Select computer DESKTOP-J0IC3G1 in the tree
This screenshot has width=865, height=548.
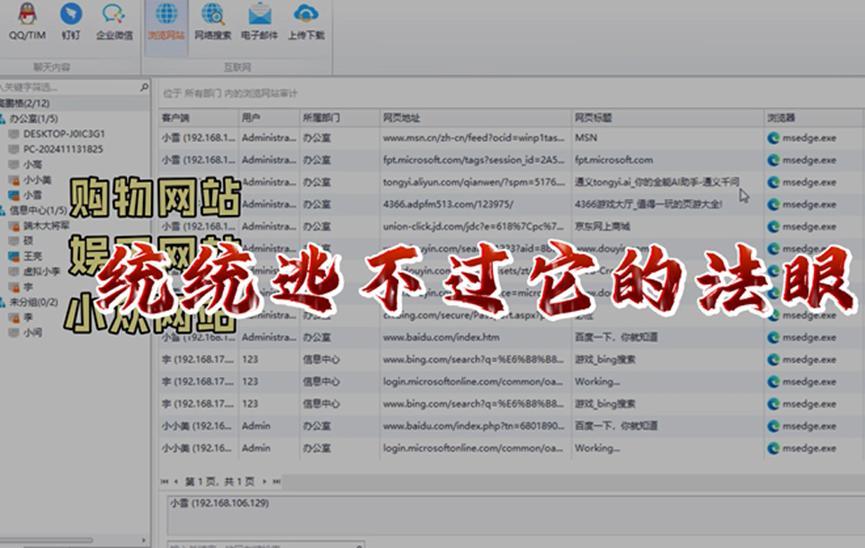point(64,134)
